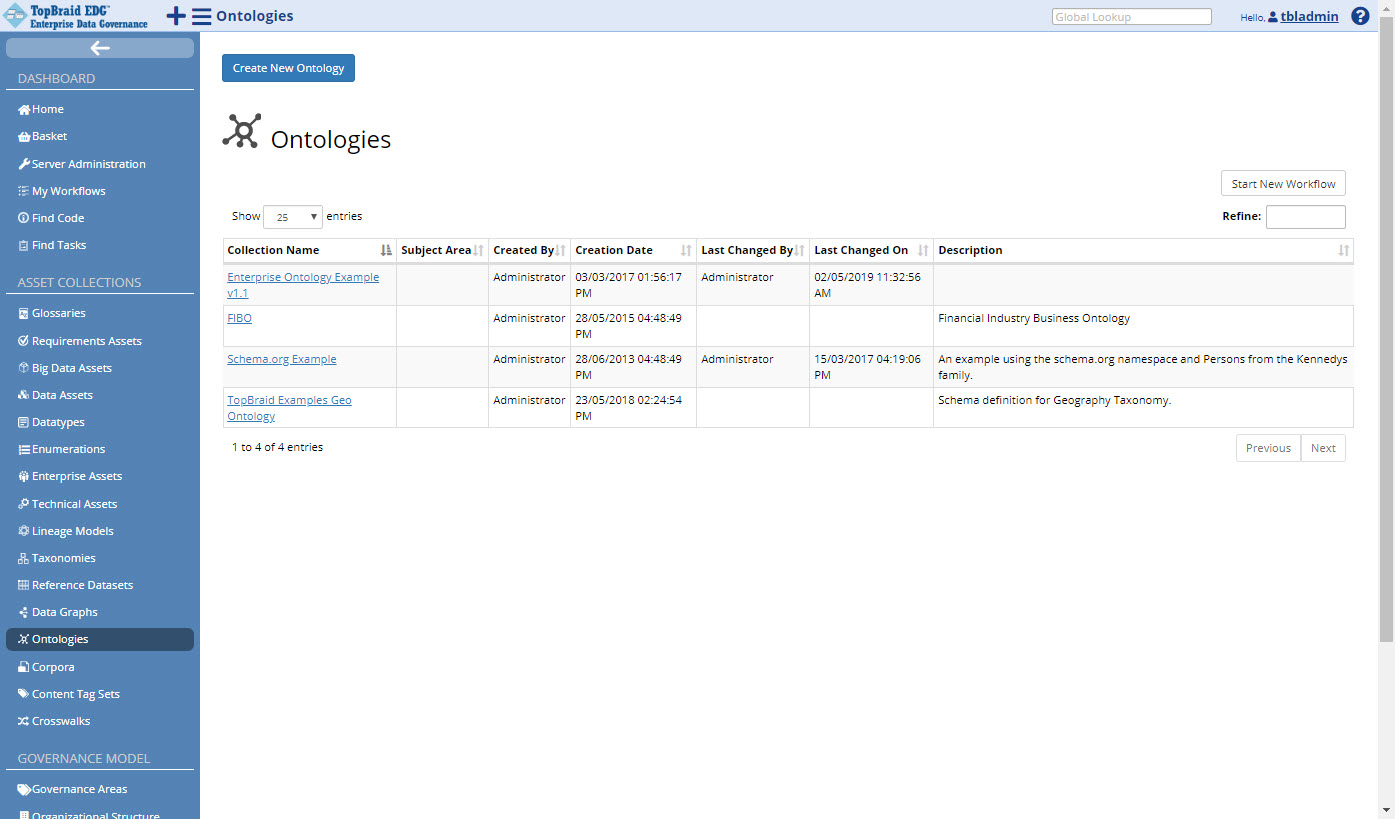Open the Schema.org Example link
Viewport: 1395px width, 819px height.
(281, 359)
